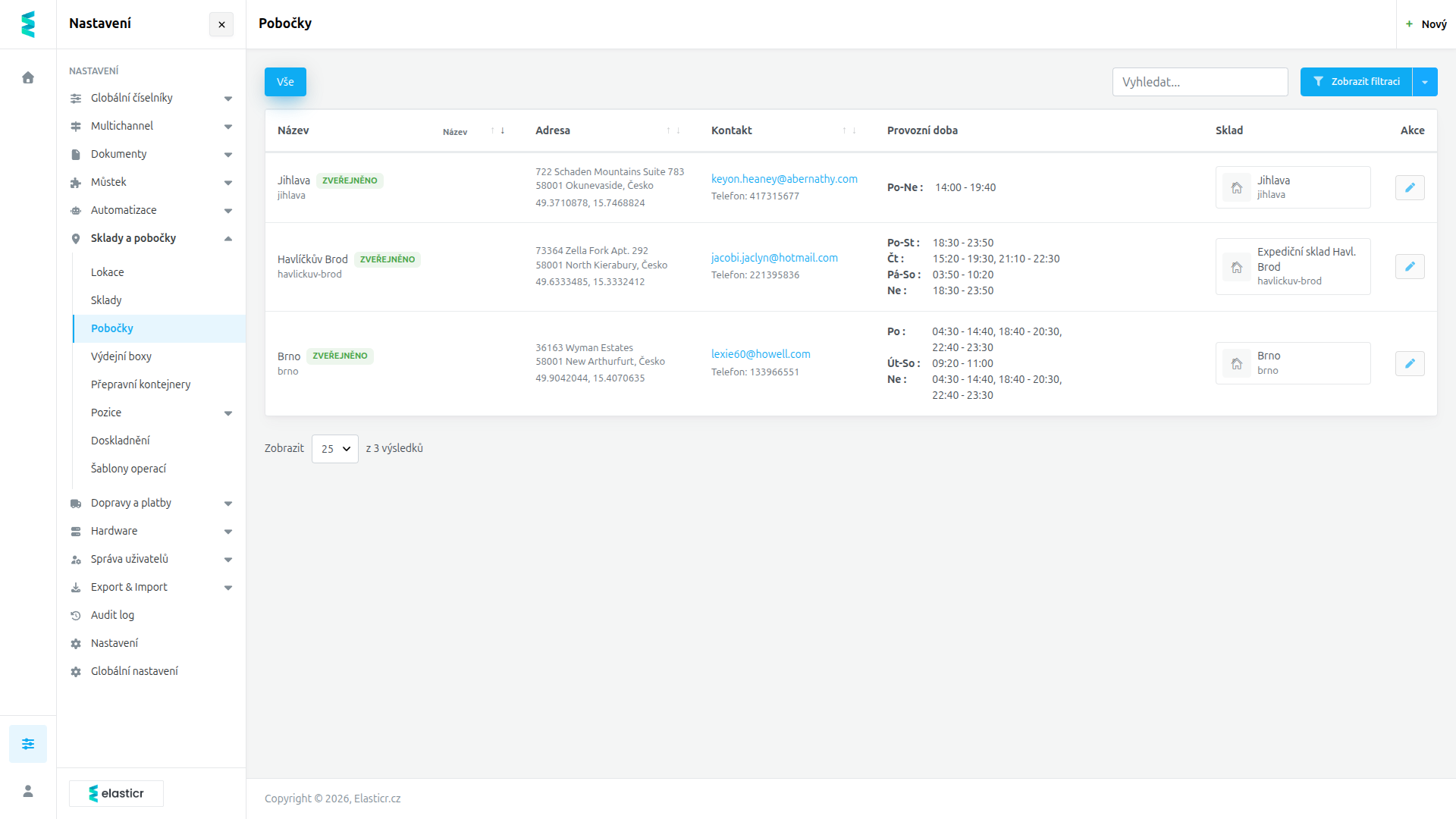Sort Kontakt column descending arrow
The image size is (1456, 819).
pyautogui.click(x=854, y=130)
